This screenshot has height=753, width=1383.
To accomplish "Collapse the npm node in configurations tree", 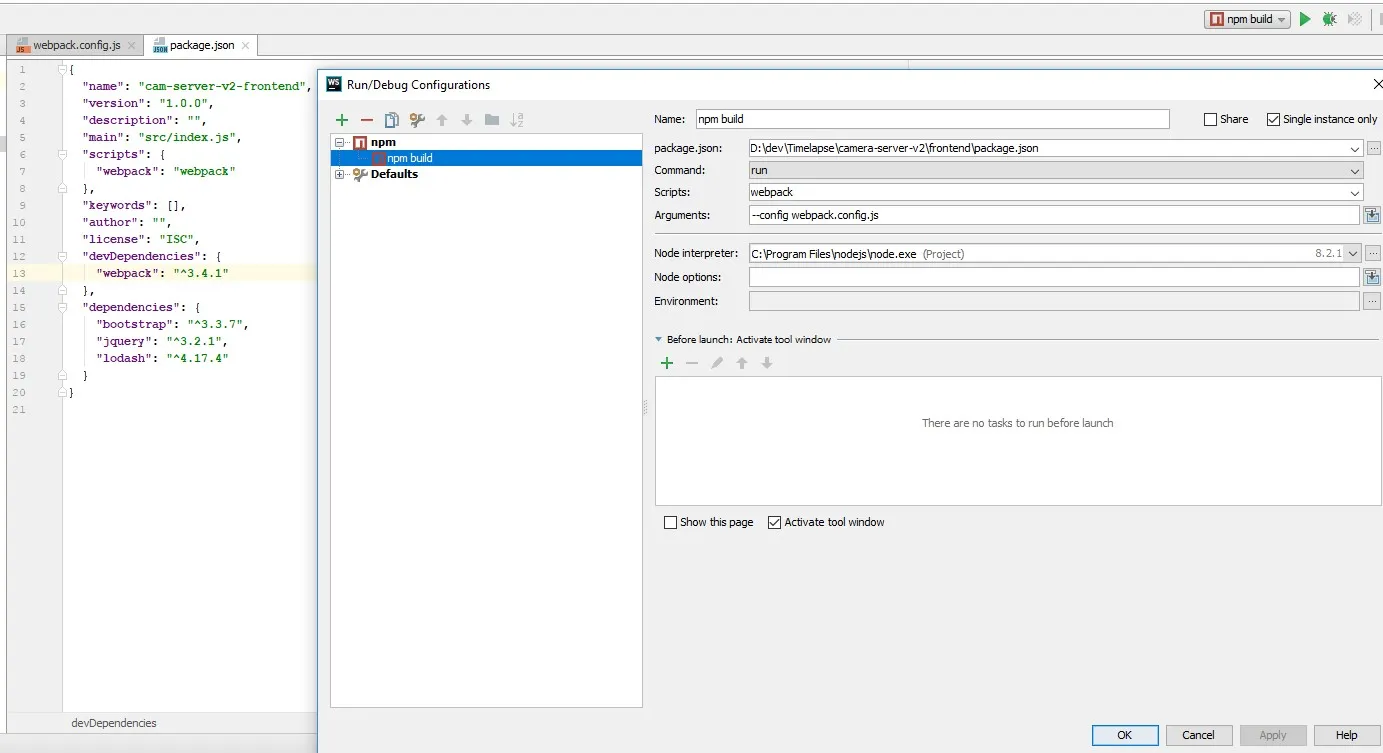I will coord(340,143).
